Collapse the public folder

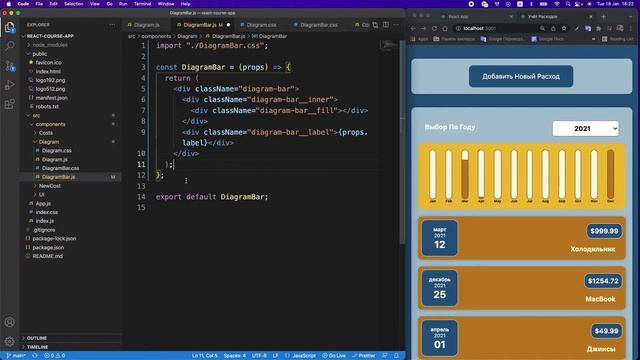(40, 54)
